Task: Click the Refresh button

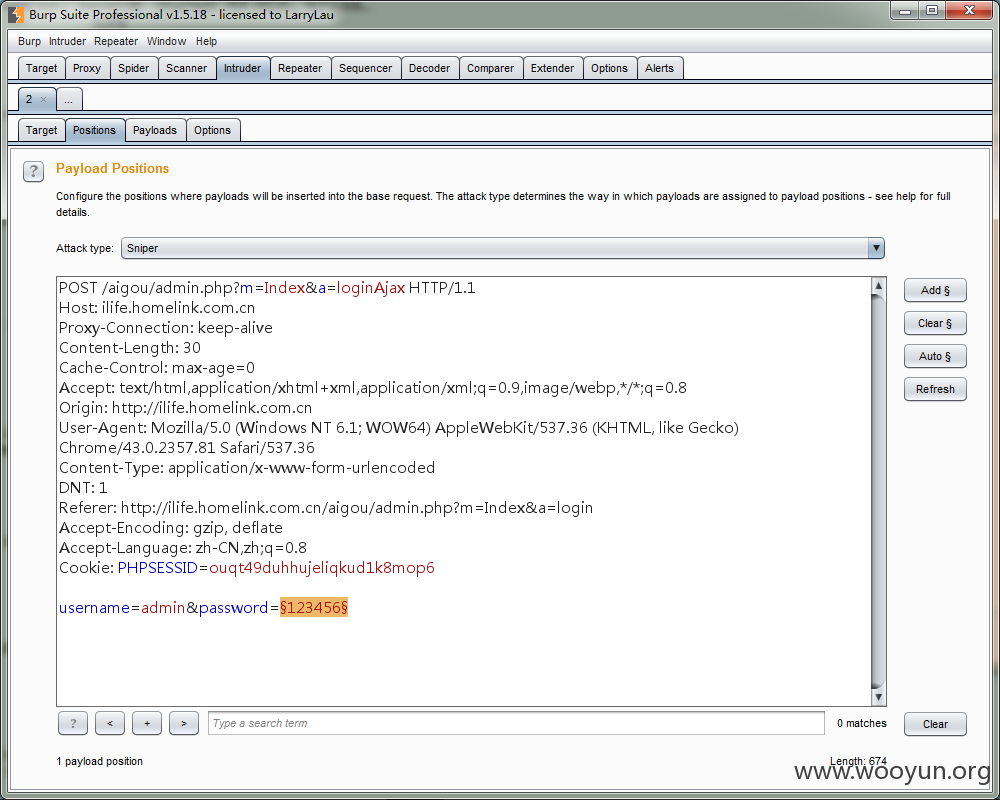Action: click(x=935, y=389)
